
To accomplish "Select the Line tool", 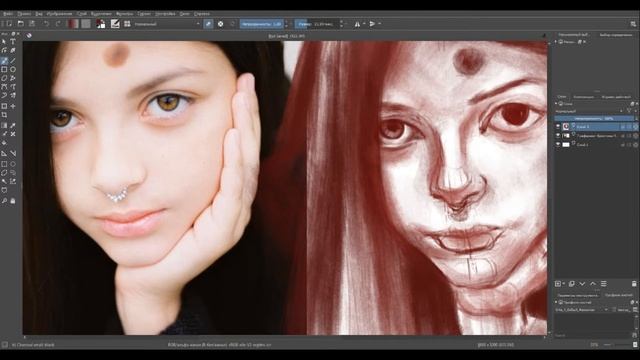I will pos(13,61).
